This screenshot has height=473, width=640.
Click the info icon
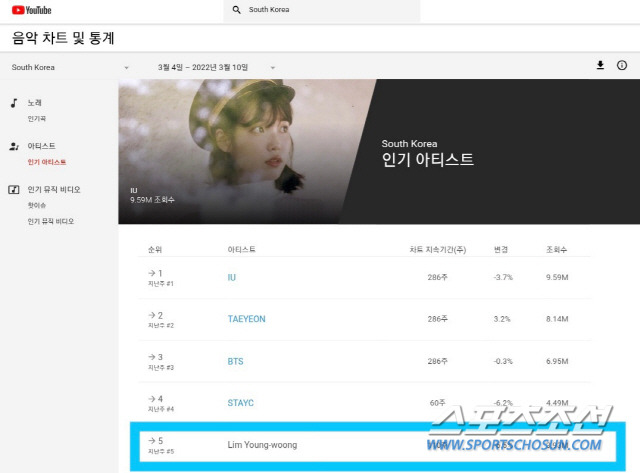[622, 65]
